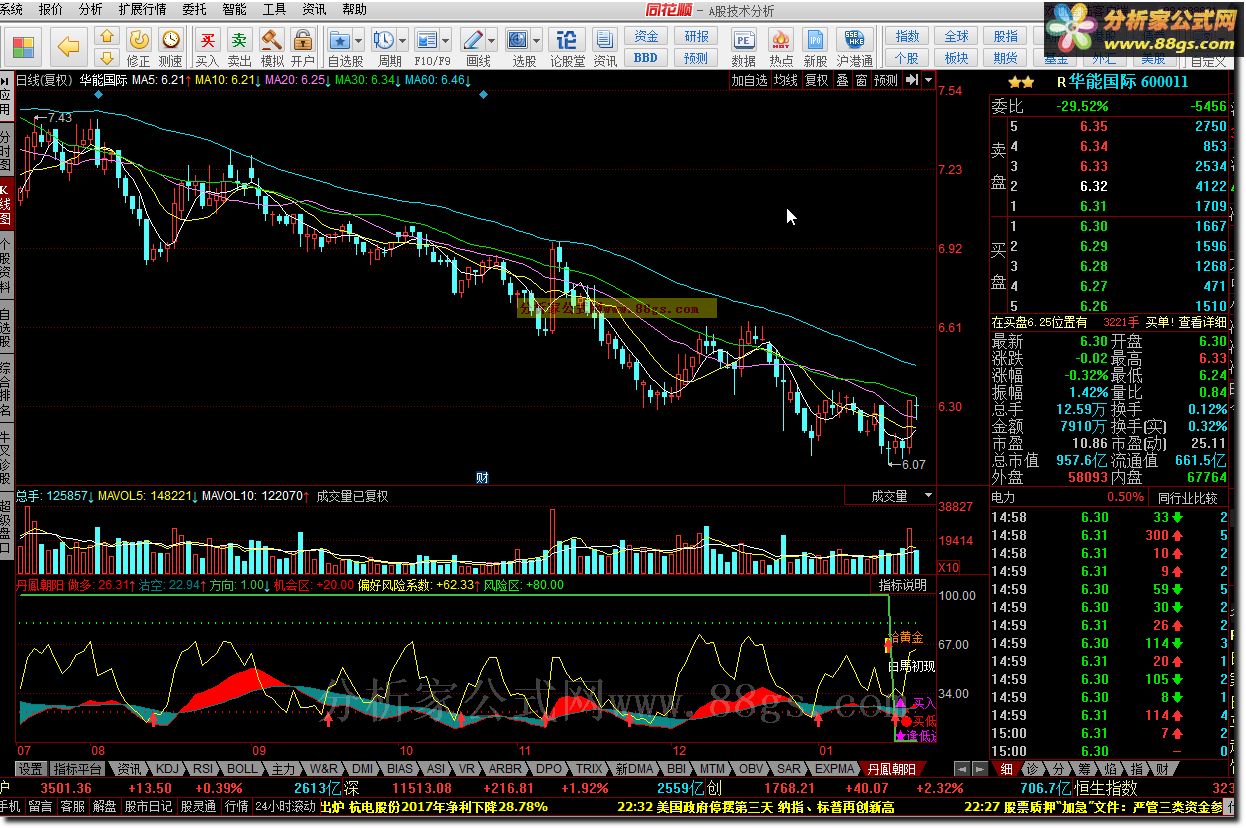The image size is (1246, 828).
Task: Select the 细 detail tab
Action: [x=1006, y=769]
